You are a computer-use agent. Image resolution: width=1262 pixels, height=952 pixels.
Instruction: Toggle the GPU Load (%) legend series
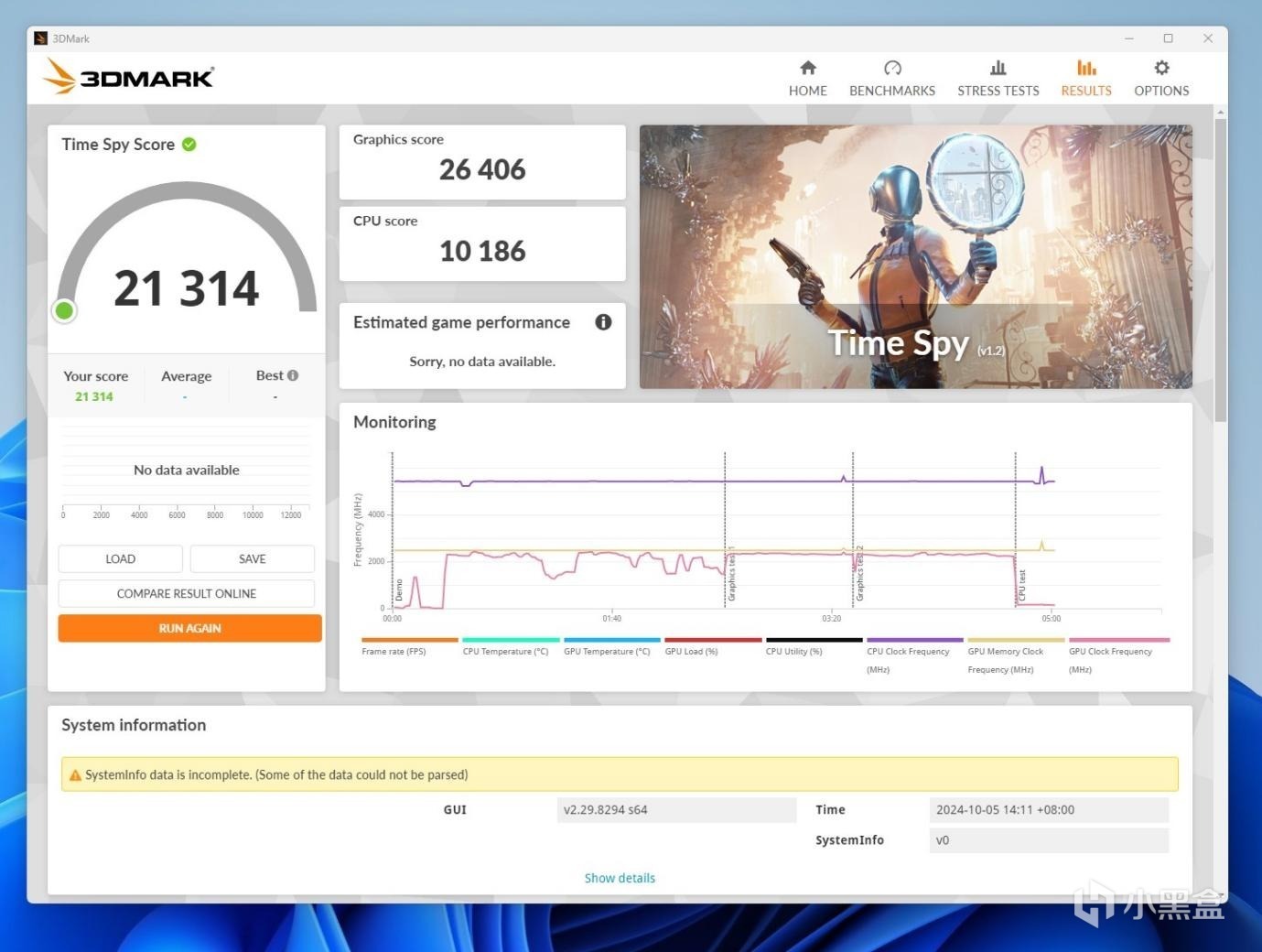point(713,645)
